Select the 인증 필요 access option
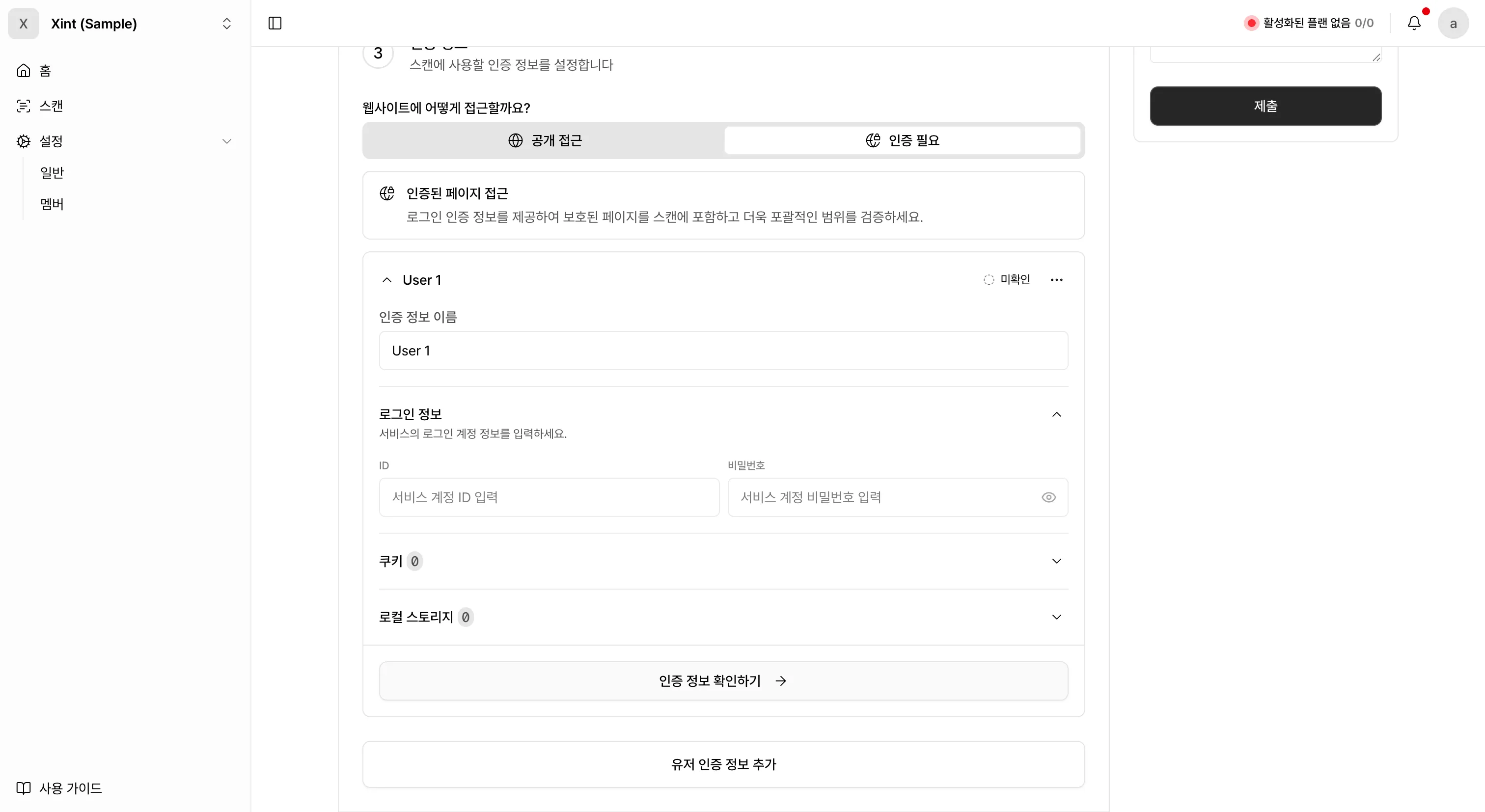1485x812 pixels. pyautogui.click(x=902, y=140)
